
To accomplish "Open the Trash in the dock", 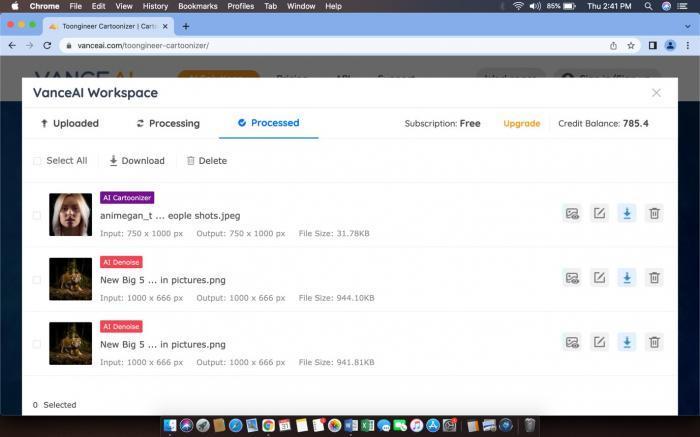I will [529, 425].
